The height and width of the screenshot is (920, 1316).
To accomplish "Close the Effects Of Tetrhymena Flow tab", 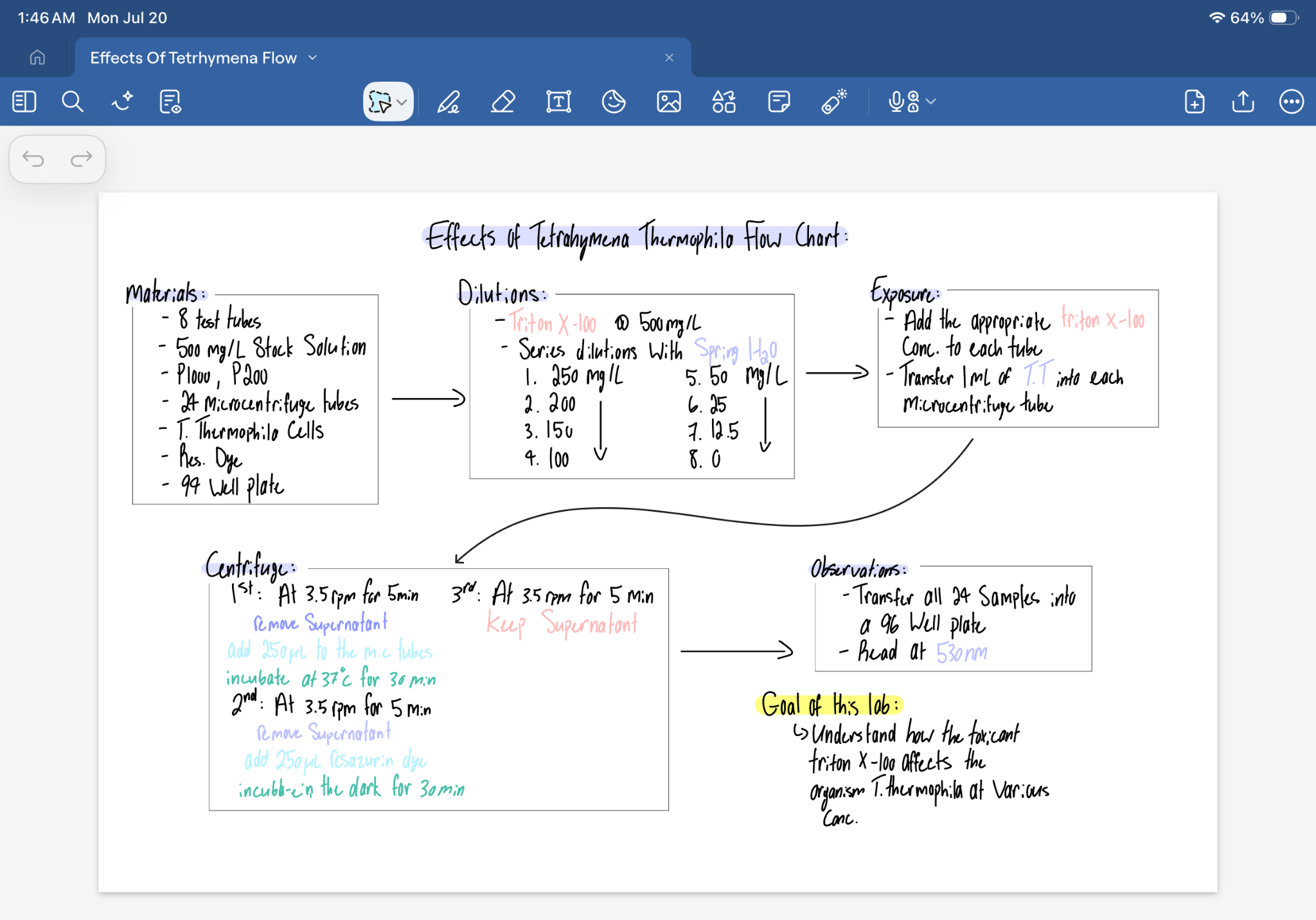I will coord(670,58).
